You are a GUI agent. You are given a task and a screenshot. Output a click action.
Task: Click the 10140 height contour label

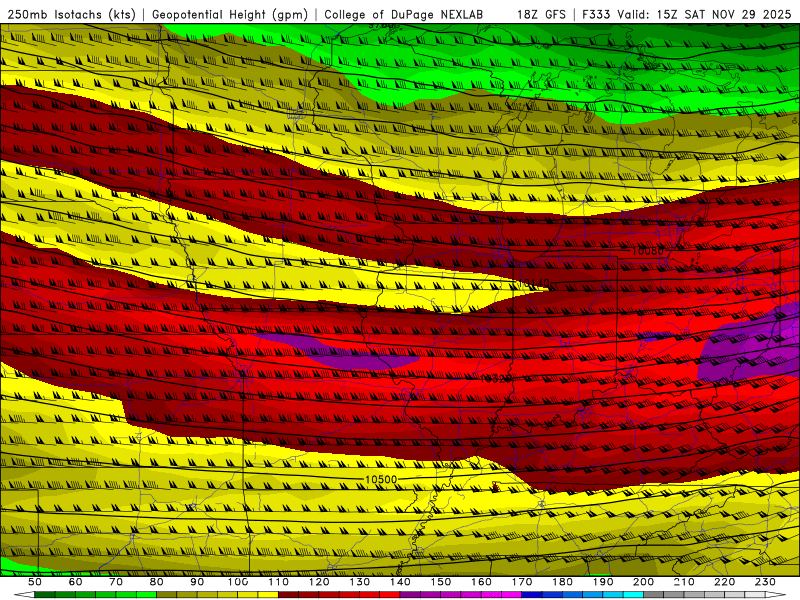(534, 283)
